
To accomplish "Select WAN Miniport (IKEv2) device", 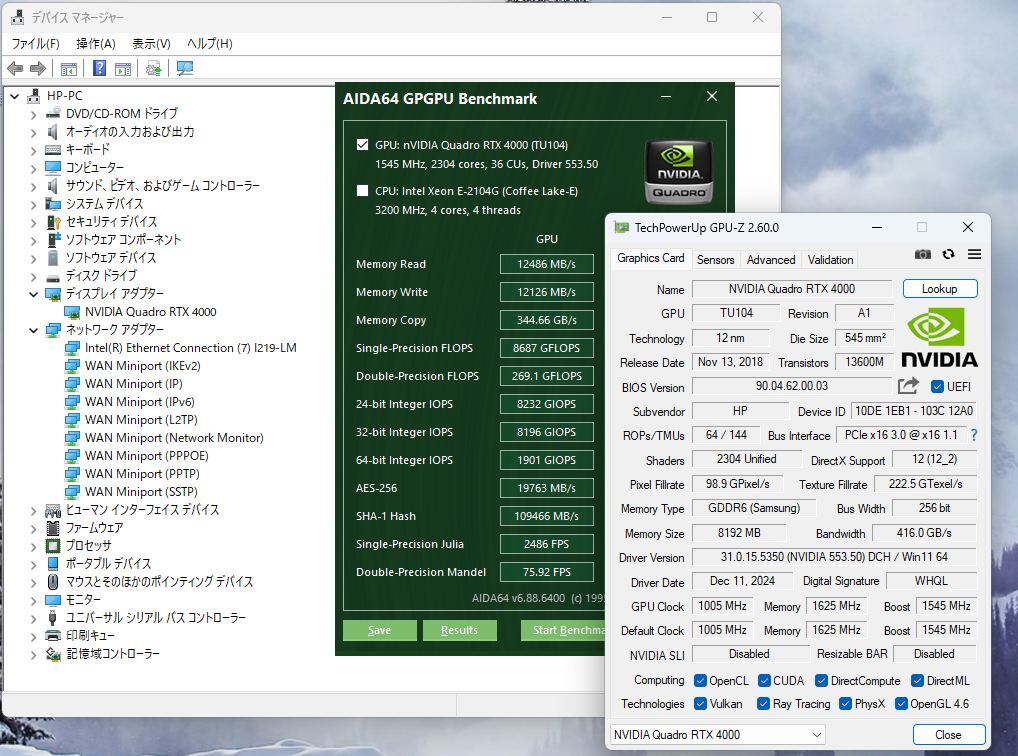I will [x=142, y=366].
